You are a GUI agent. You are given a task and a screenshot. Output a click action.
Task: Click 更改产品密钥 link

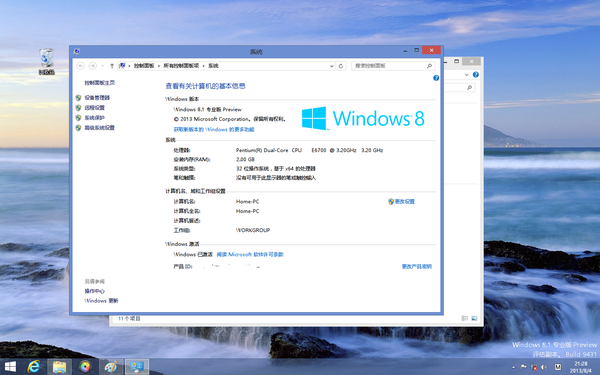pos(417,266)
